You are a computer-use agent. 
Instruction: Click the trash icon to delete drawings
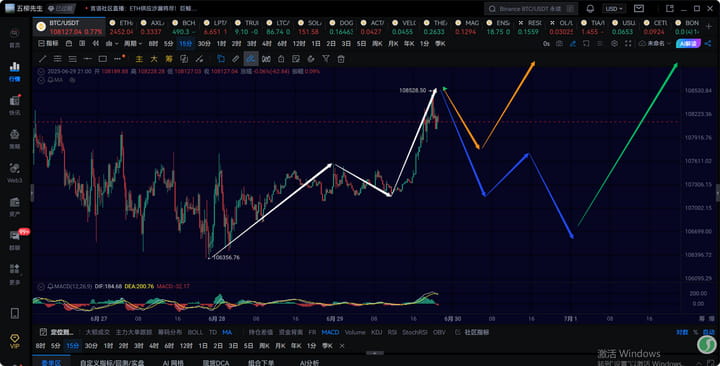(x=341, y=59)
